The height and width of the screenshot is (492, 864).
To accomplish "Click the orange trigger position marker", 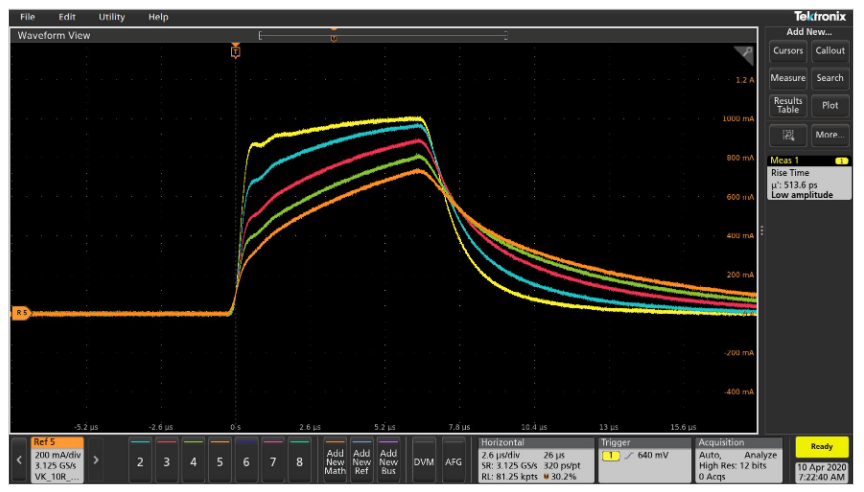I will (235, 51).
